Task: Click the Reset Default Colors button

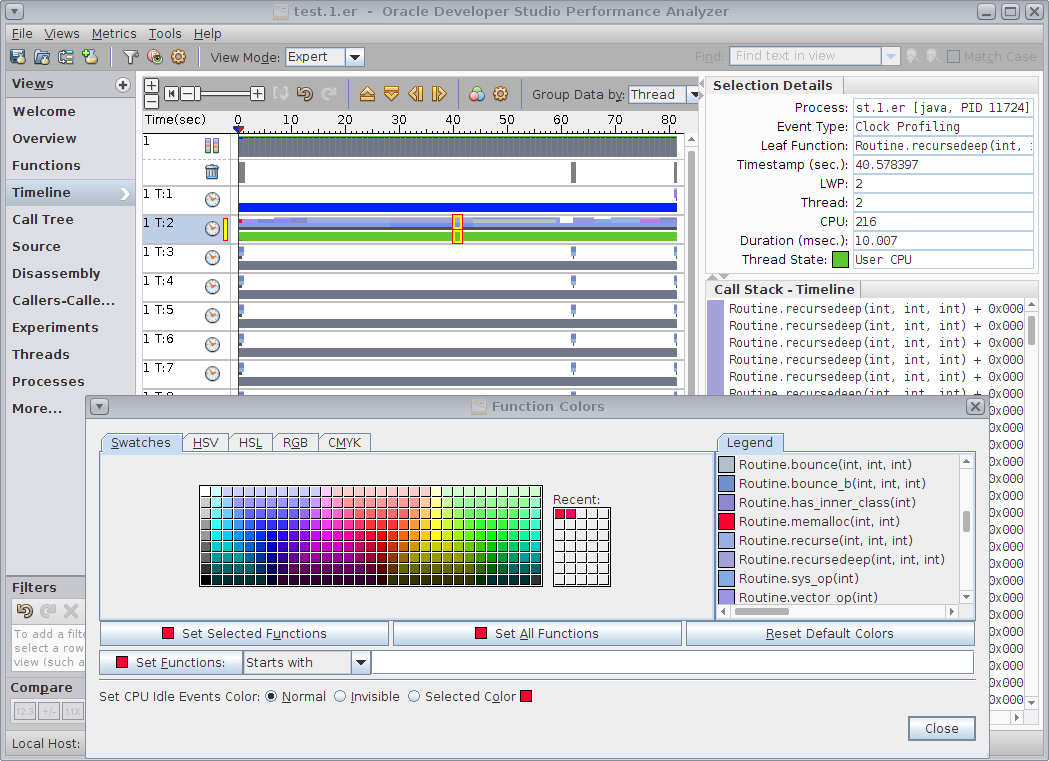Action: pos(829,633)
